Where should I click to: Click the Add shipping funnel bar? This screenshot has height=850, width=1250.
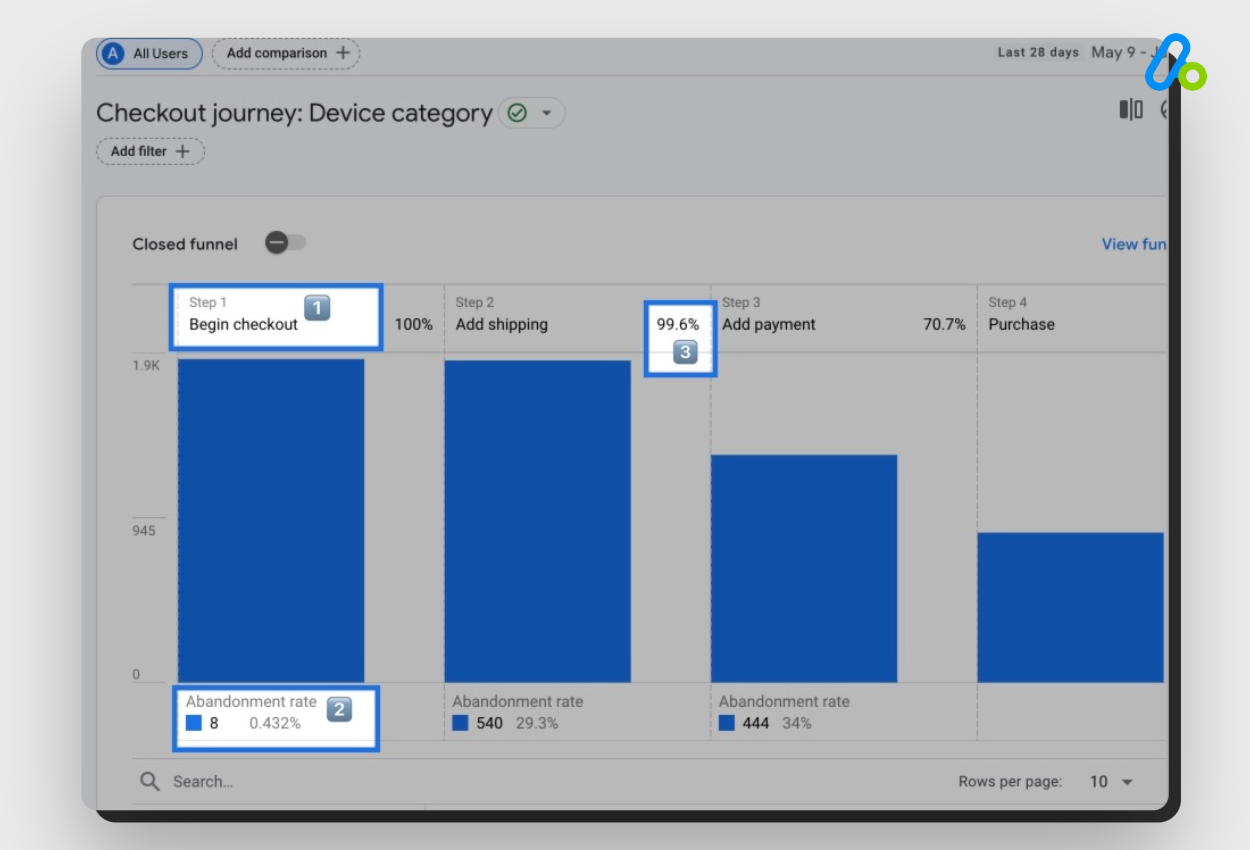pos(538,521)
